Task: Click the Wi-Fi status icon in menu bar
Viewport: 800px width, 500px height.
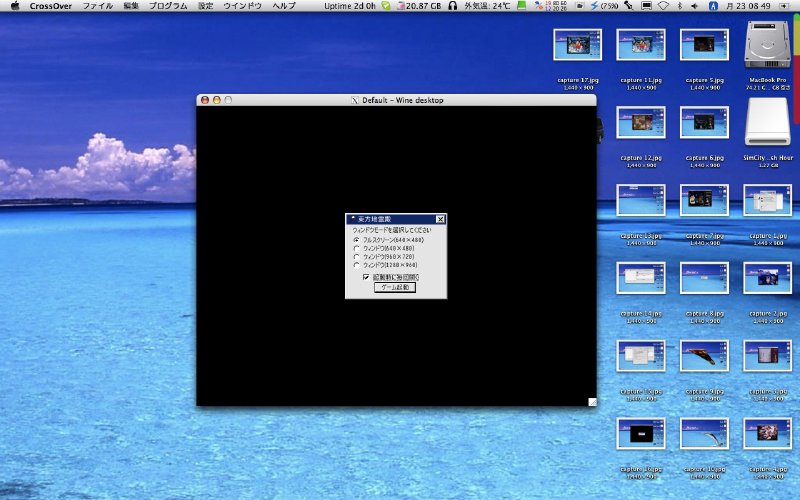Action: point(662,6)
